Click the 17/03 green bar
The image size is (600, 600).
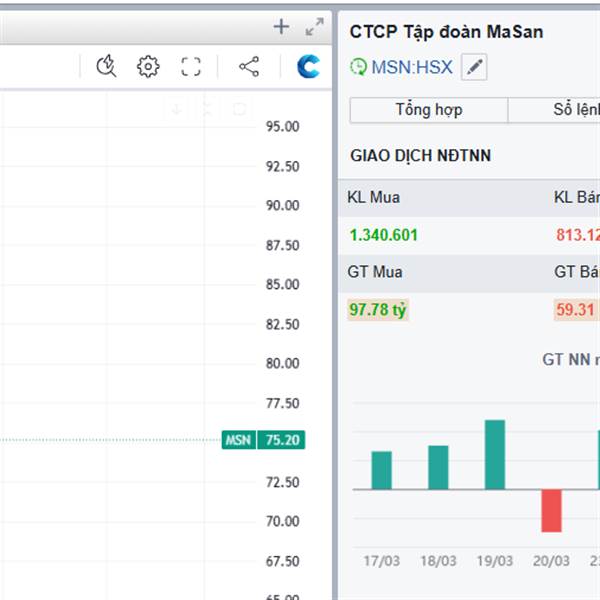(382, 470)
